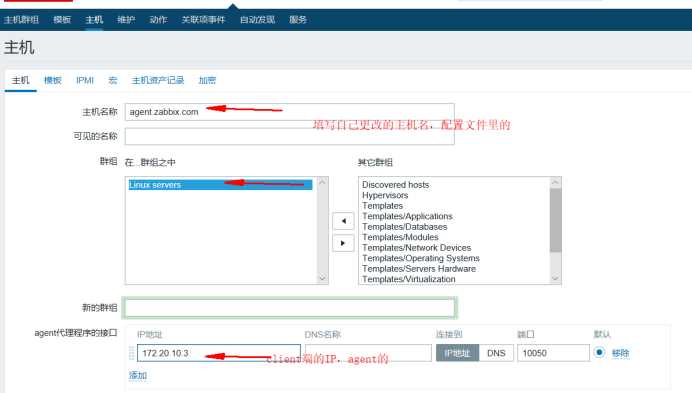Click scroll-up arrow of in-groups list

click(x=322, y=182)
